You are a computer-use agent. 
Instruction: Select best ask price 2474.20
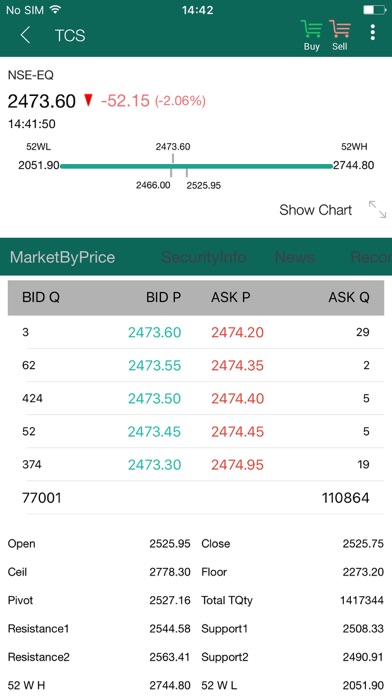tap(238, 332)
